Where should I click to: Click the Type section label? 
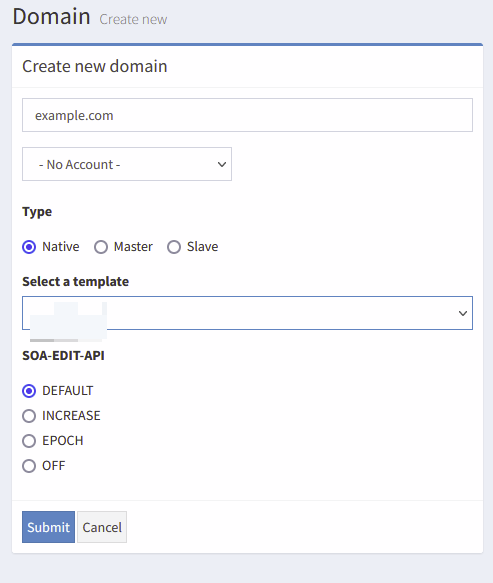(37, 212)
